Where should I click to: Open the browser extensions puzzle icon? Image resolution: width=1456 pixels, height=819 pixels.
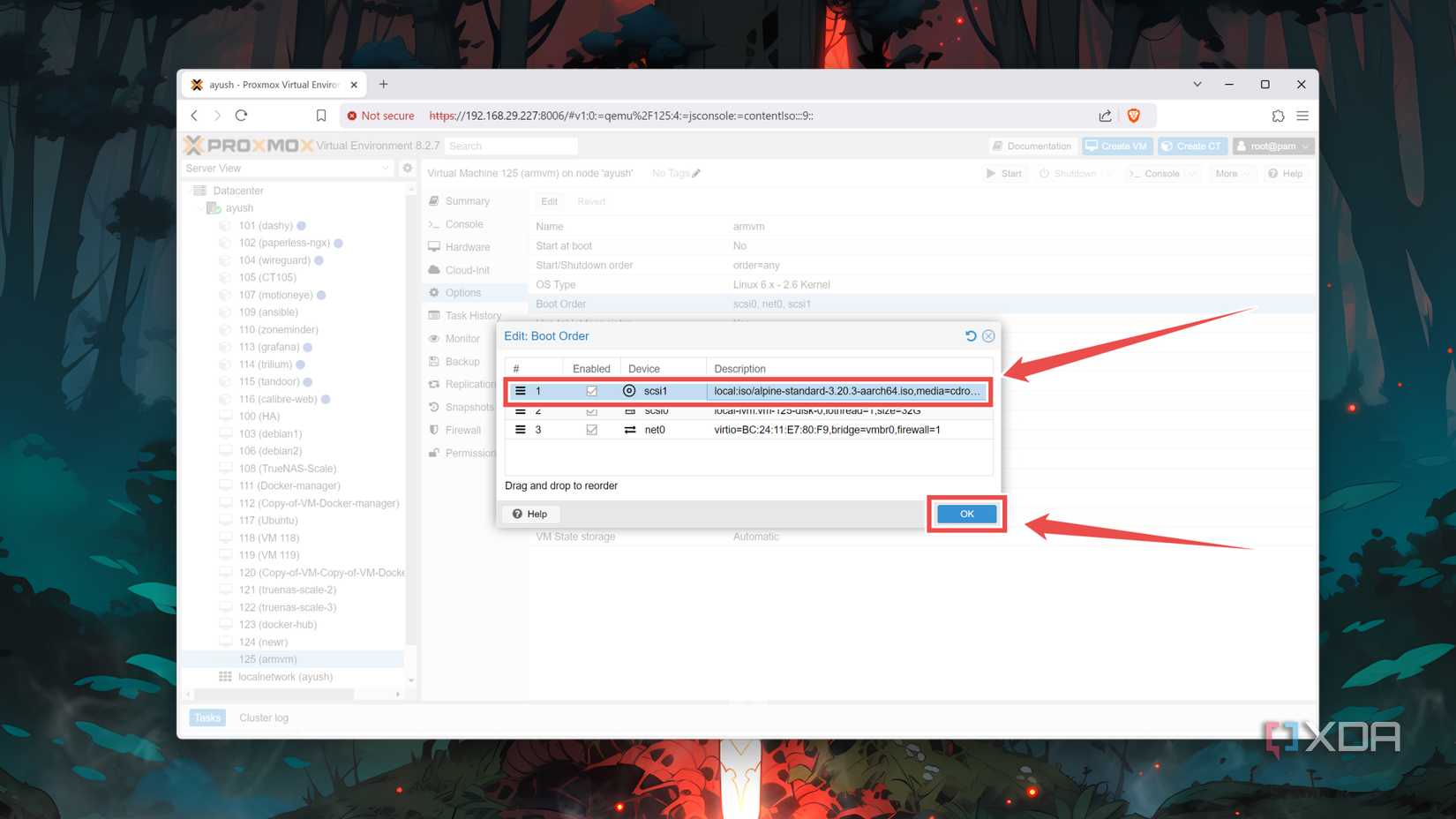[x=1278, y=116]
